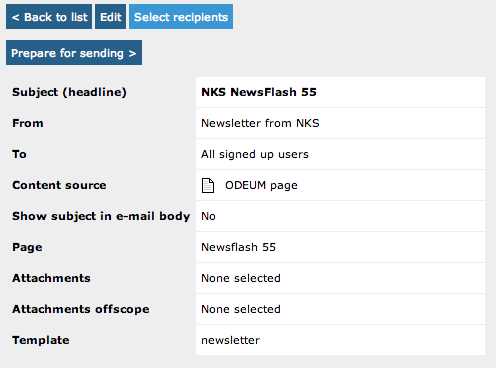Click Prepare for sending button
Image resolution: width=496 pixels, height=368 pixels.
pyautogui.click(x=74, y=53)
